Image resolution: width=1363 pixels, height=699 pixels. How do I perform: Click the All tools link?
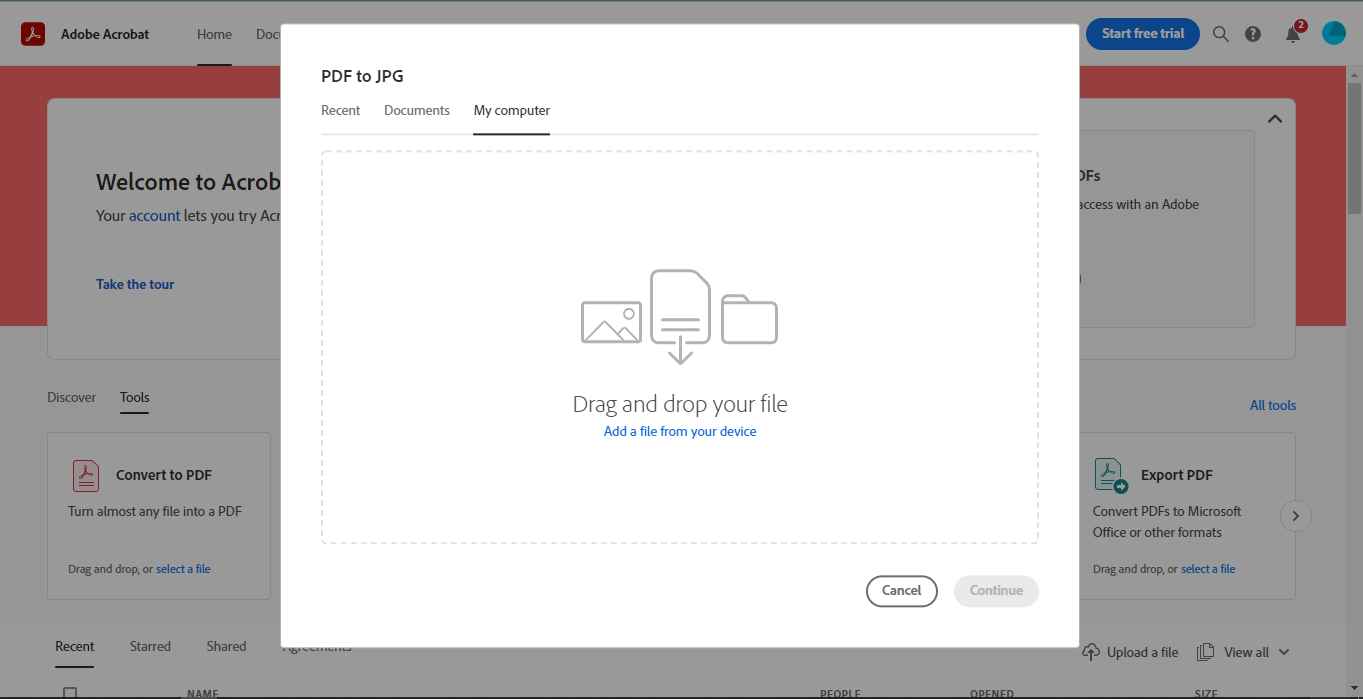[x=1273, y=405]
